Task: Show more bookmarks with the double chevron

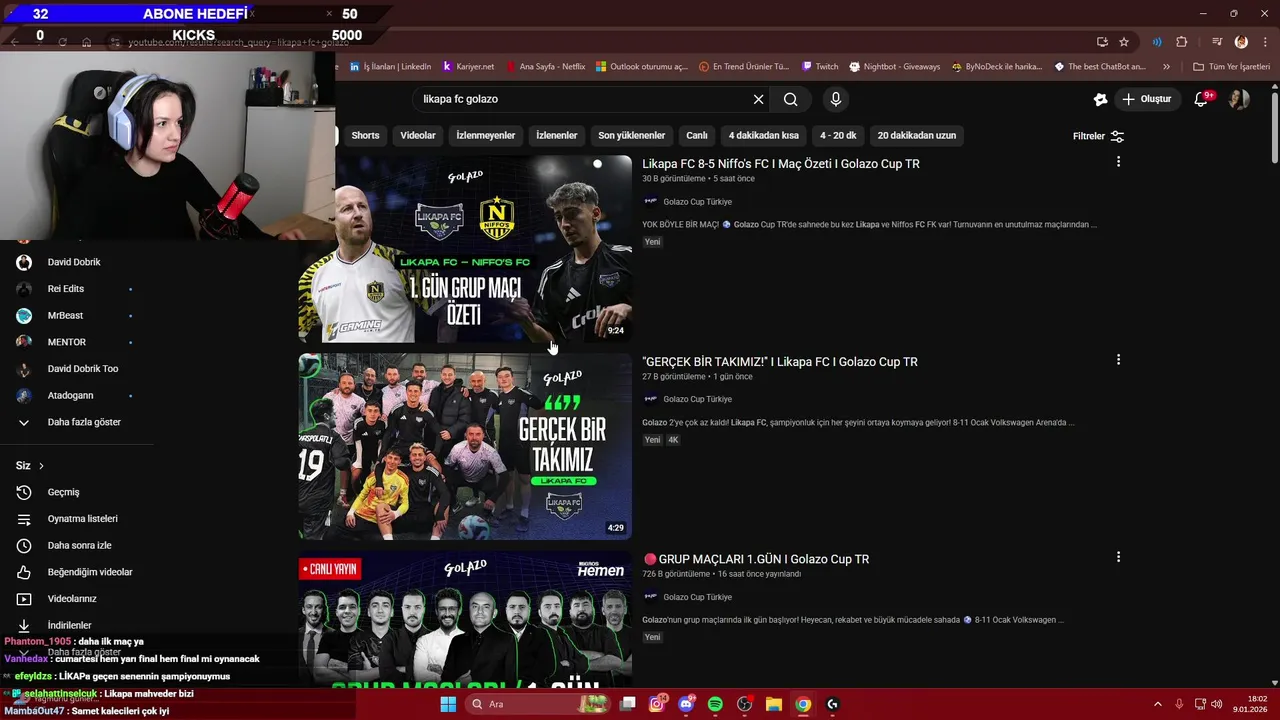Action: [1166, 67]
